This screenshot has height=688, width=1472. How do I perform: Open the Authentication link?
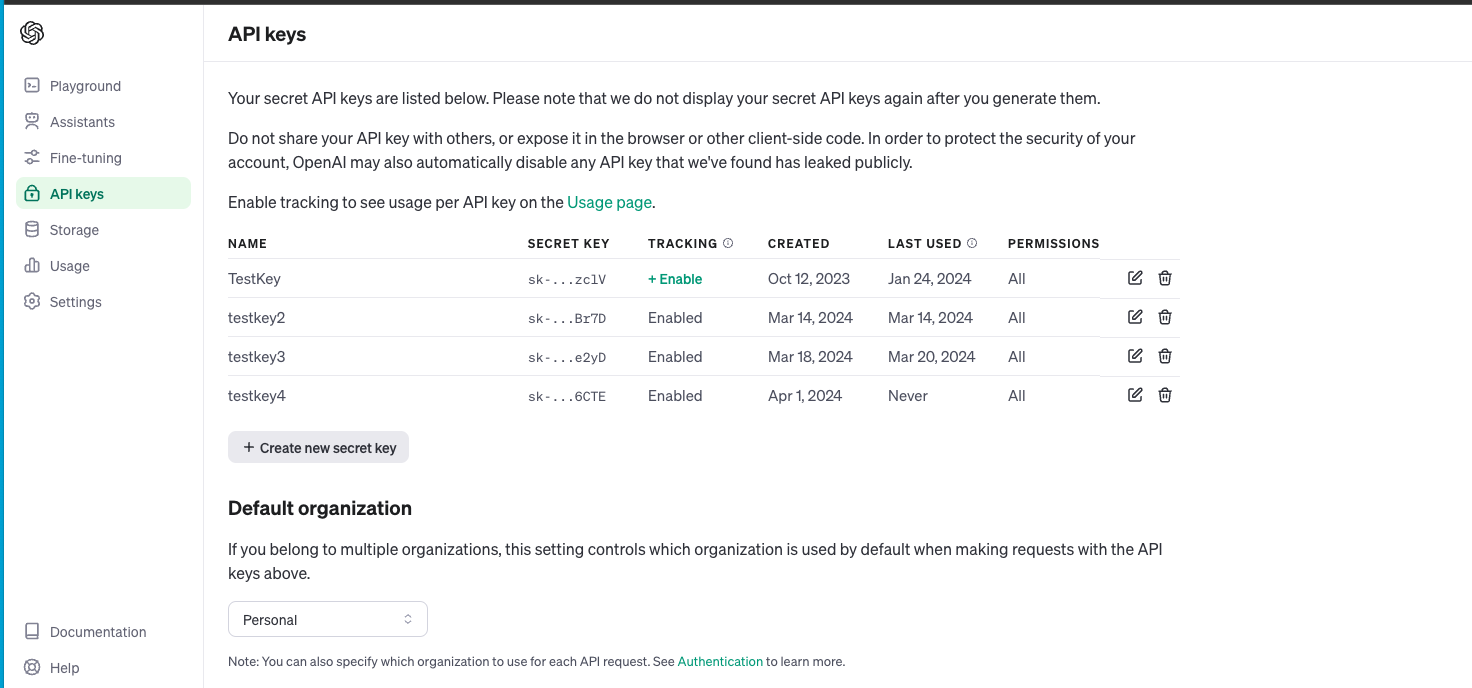tap(720, 661)
